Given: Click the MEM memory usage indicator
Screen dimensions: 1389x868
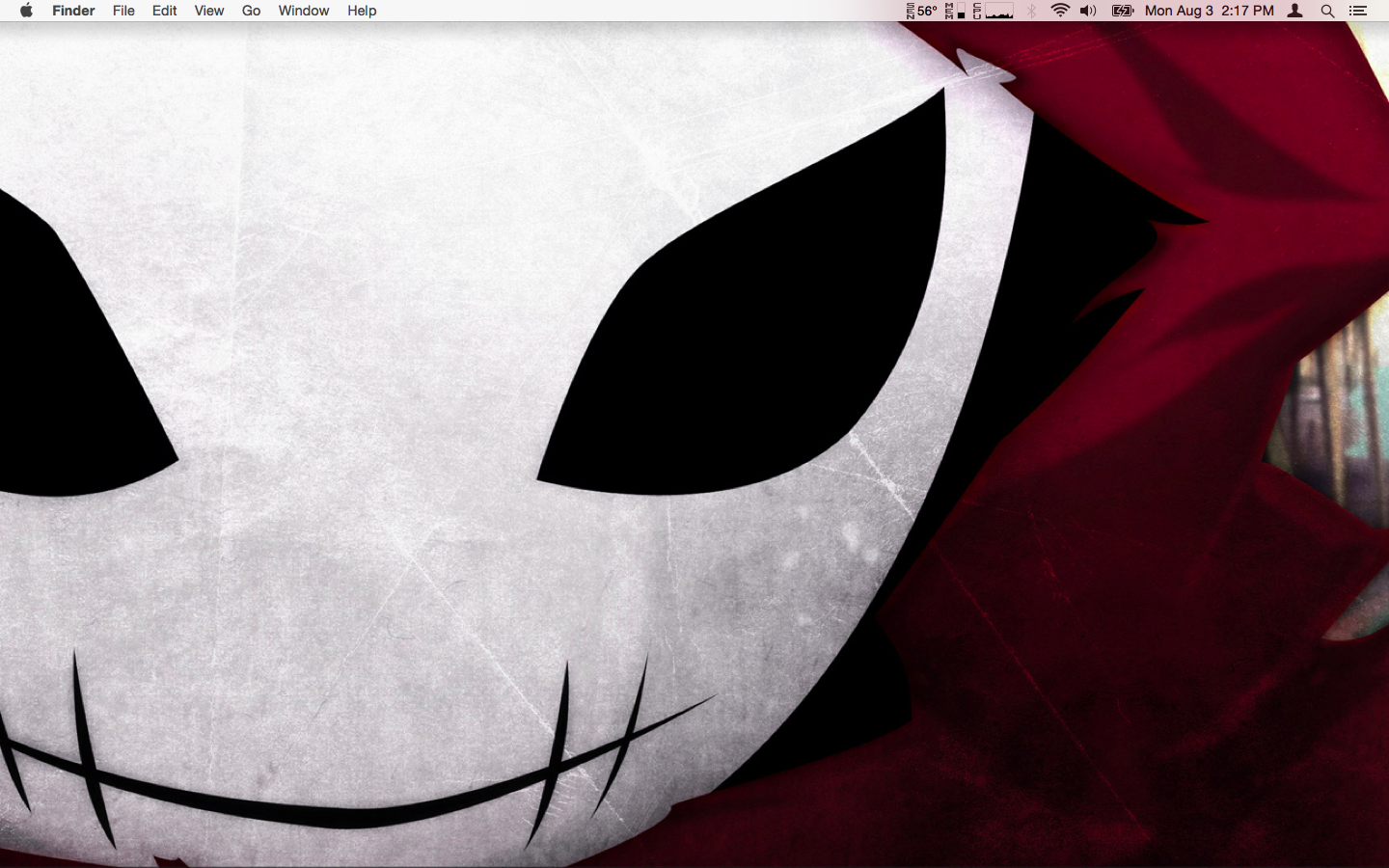Looking at the screenshot, I should pyautogui.click(x=955, y=11).
